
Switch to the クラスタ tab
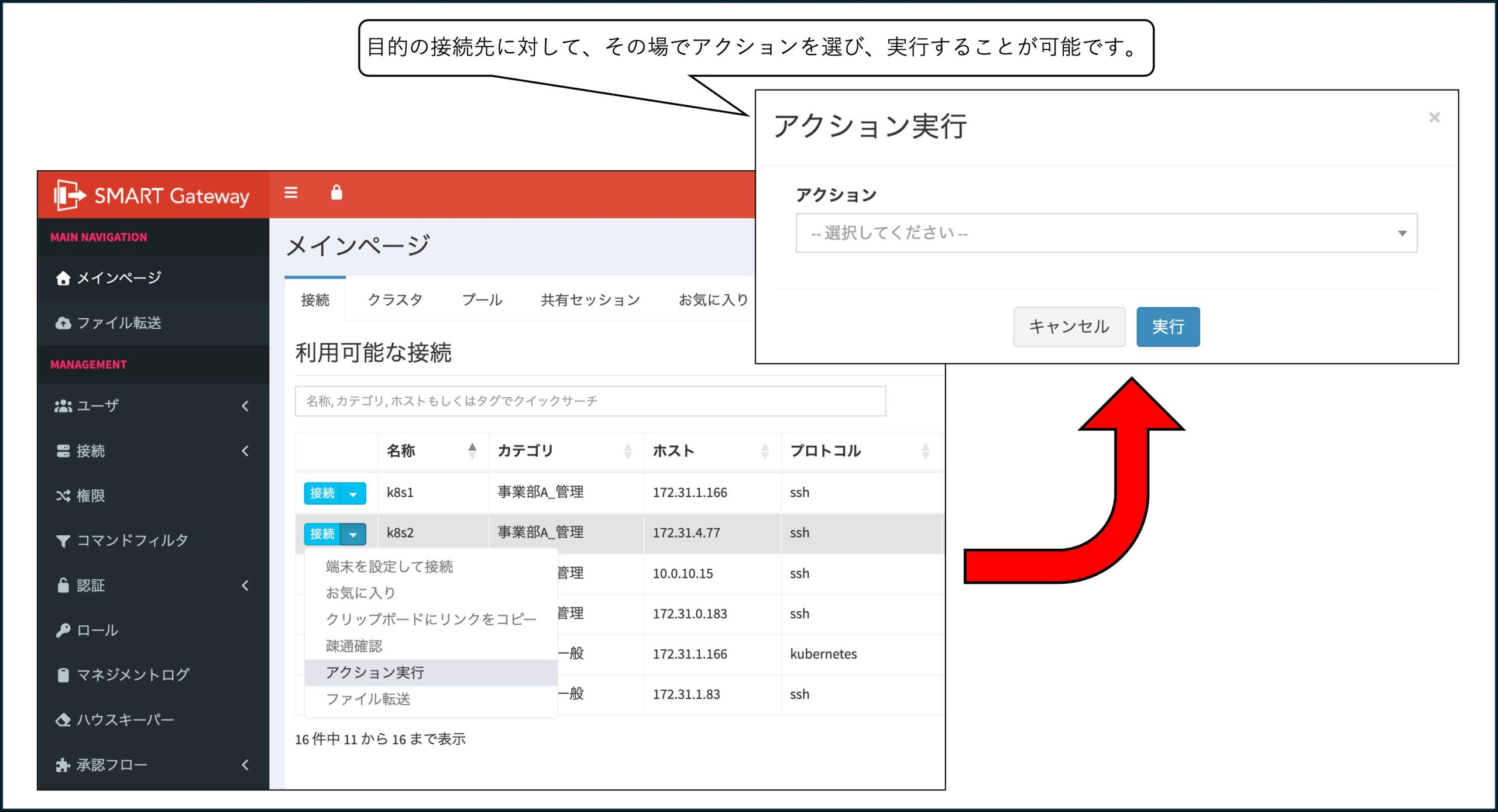pos(396,300)
